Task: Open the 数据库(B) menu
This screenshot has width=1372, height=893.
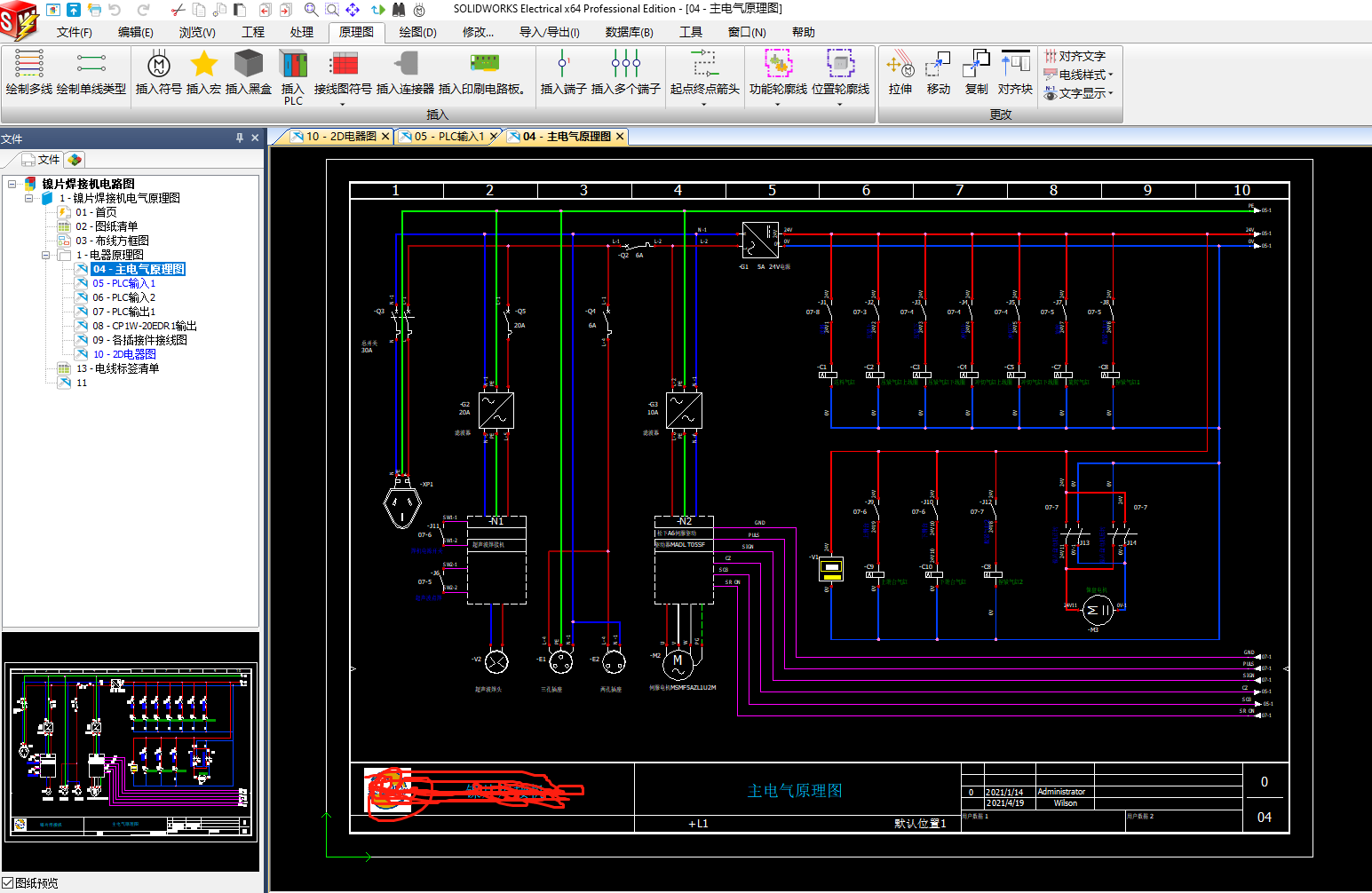Action: [630, 32]
